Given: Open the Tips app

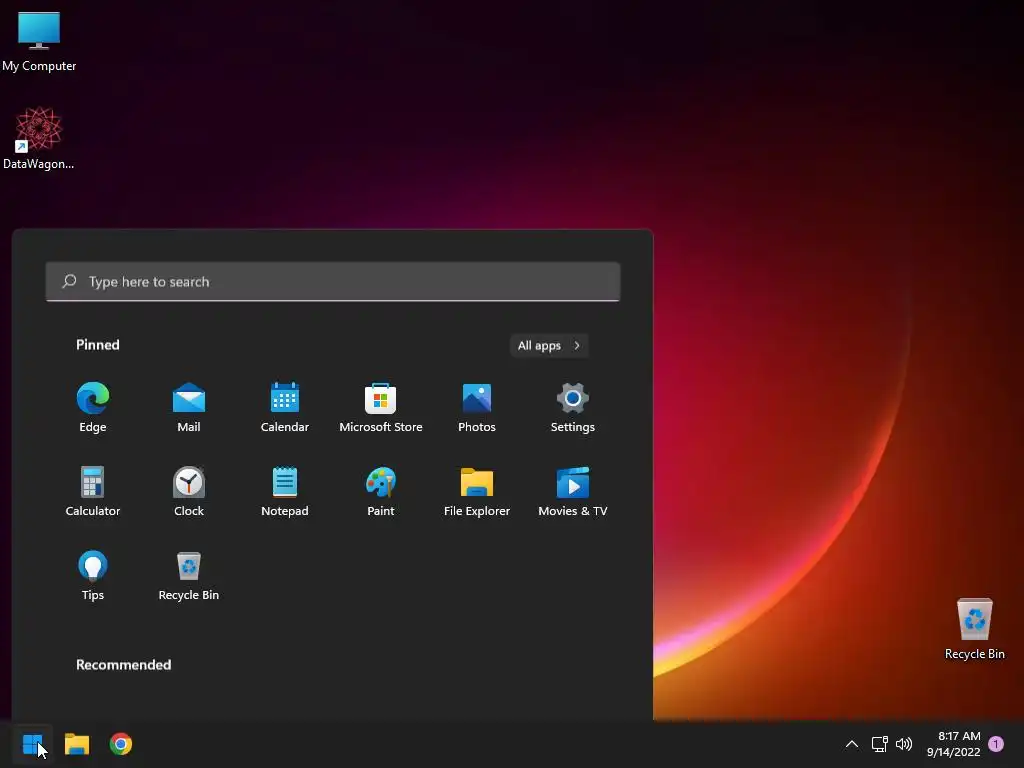Looking at the screenshot, I should pyautogui.click(x=93, y=576).
